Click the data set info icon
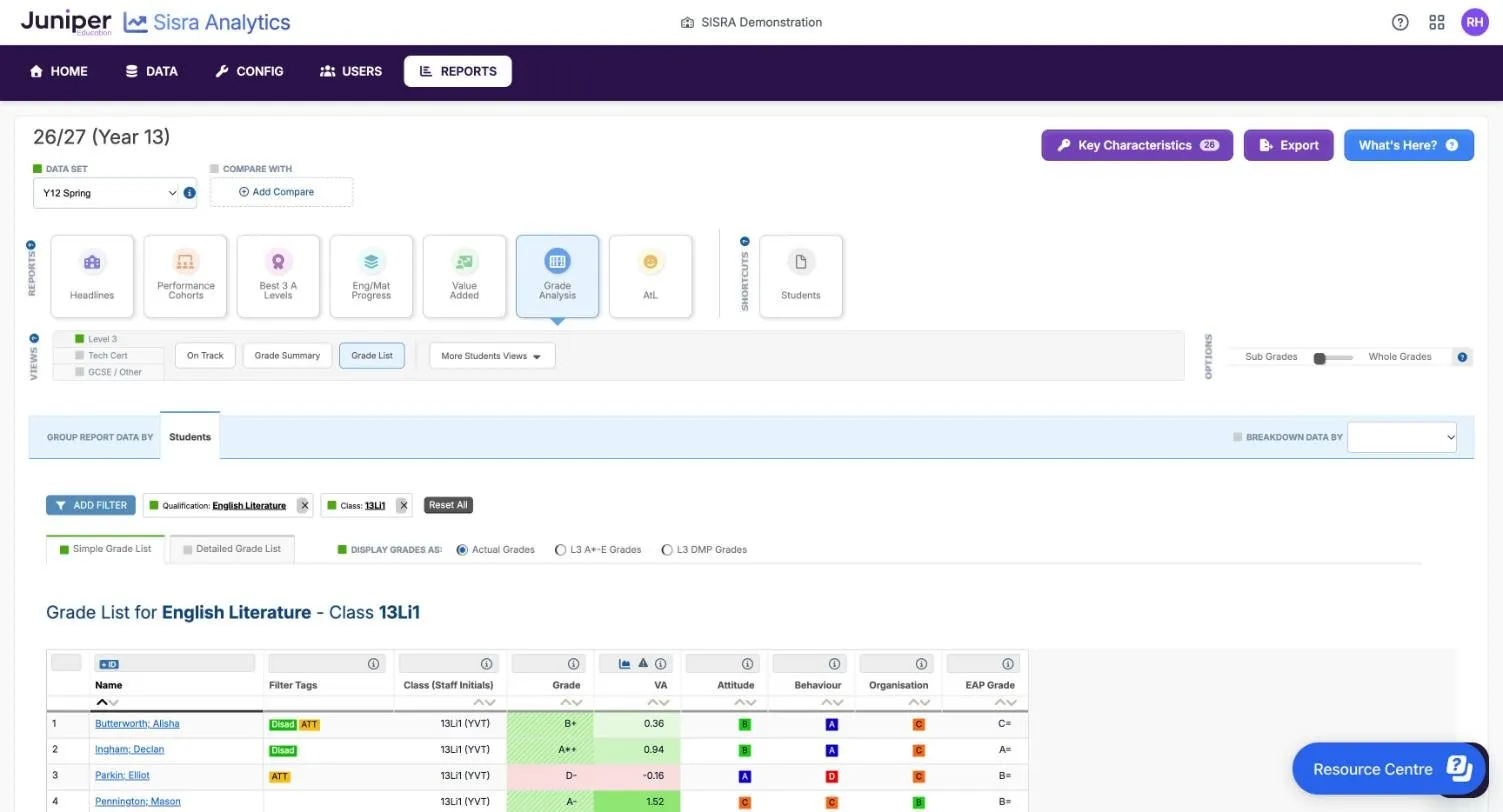The width and height of the screenshot is (1503, 812). pos(189,193)
